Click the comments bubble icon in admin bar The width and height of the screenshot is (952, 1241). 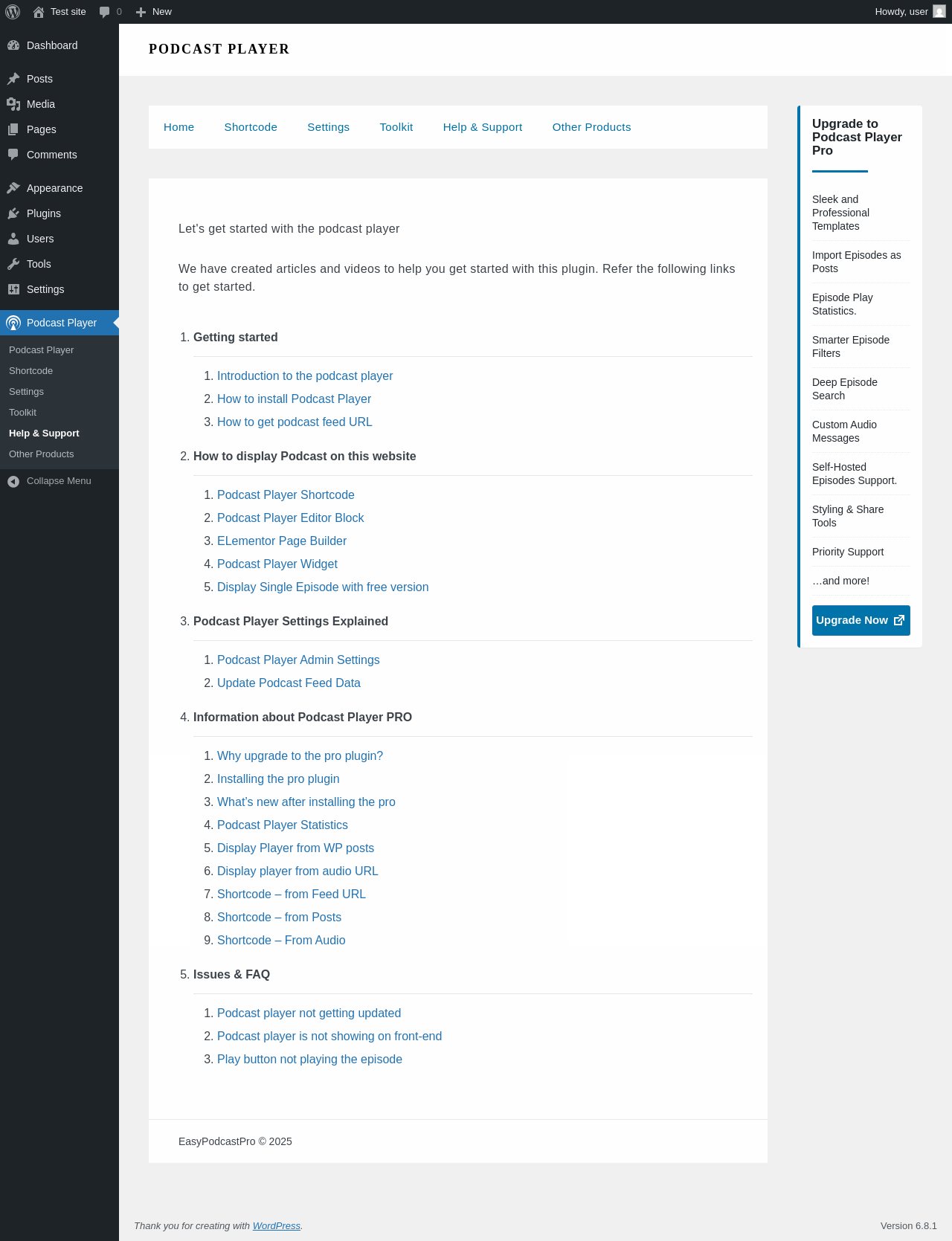pos(105,12)
